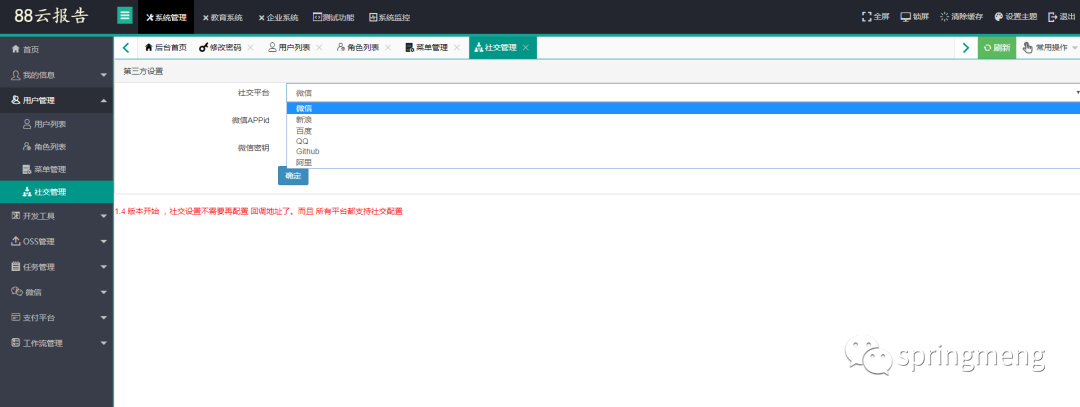Switch to 后台首页 tab
This screenshot has width=1080, height=407.
coord(165,48)
